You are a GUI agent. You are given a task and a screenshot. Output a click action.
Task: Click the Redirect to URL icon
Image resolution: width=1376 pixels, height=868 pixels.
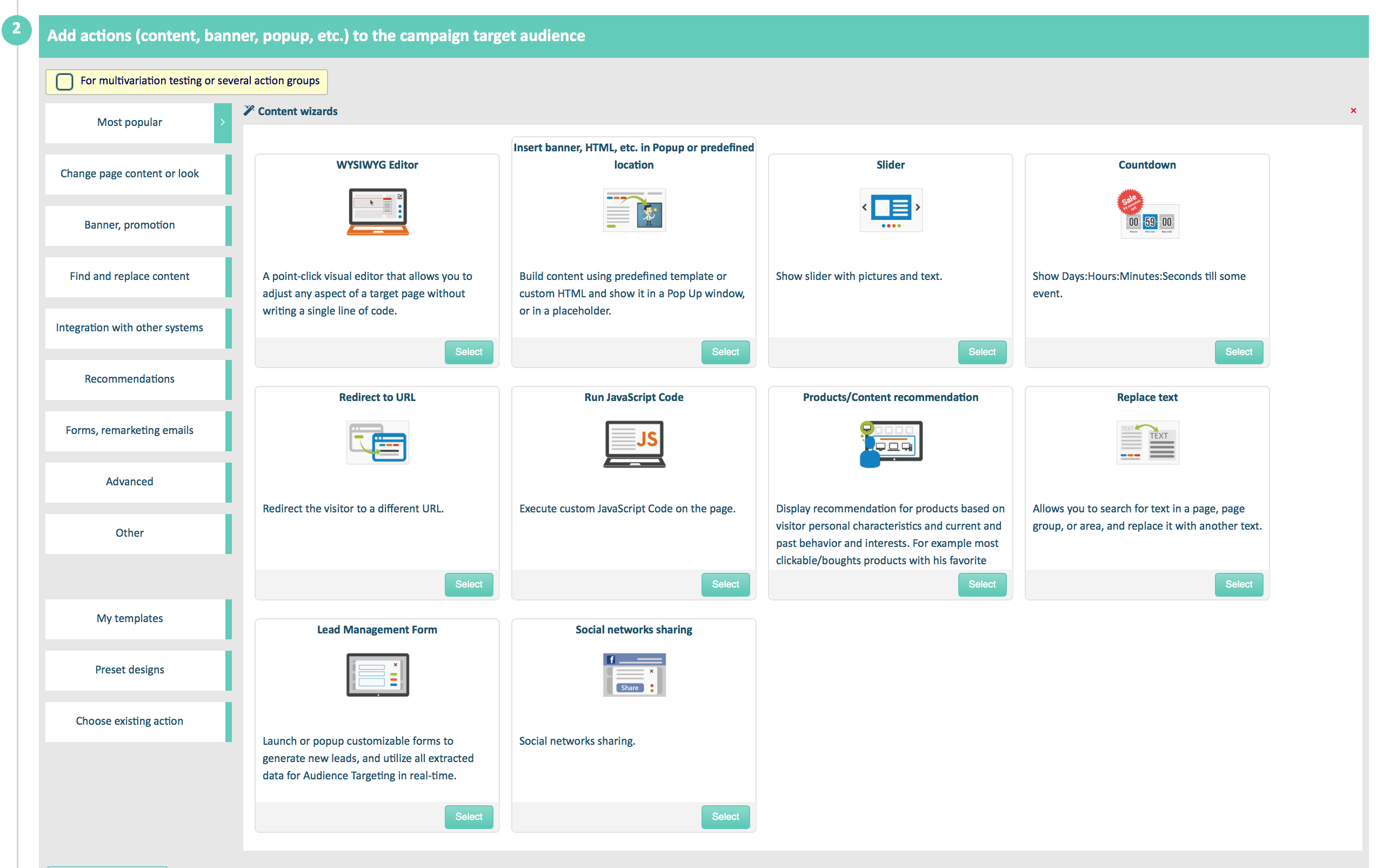tap(377, 442)
